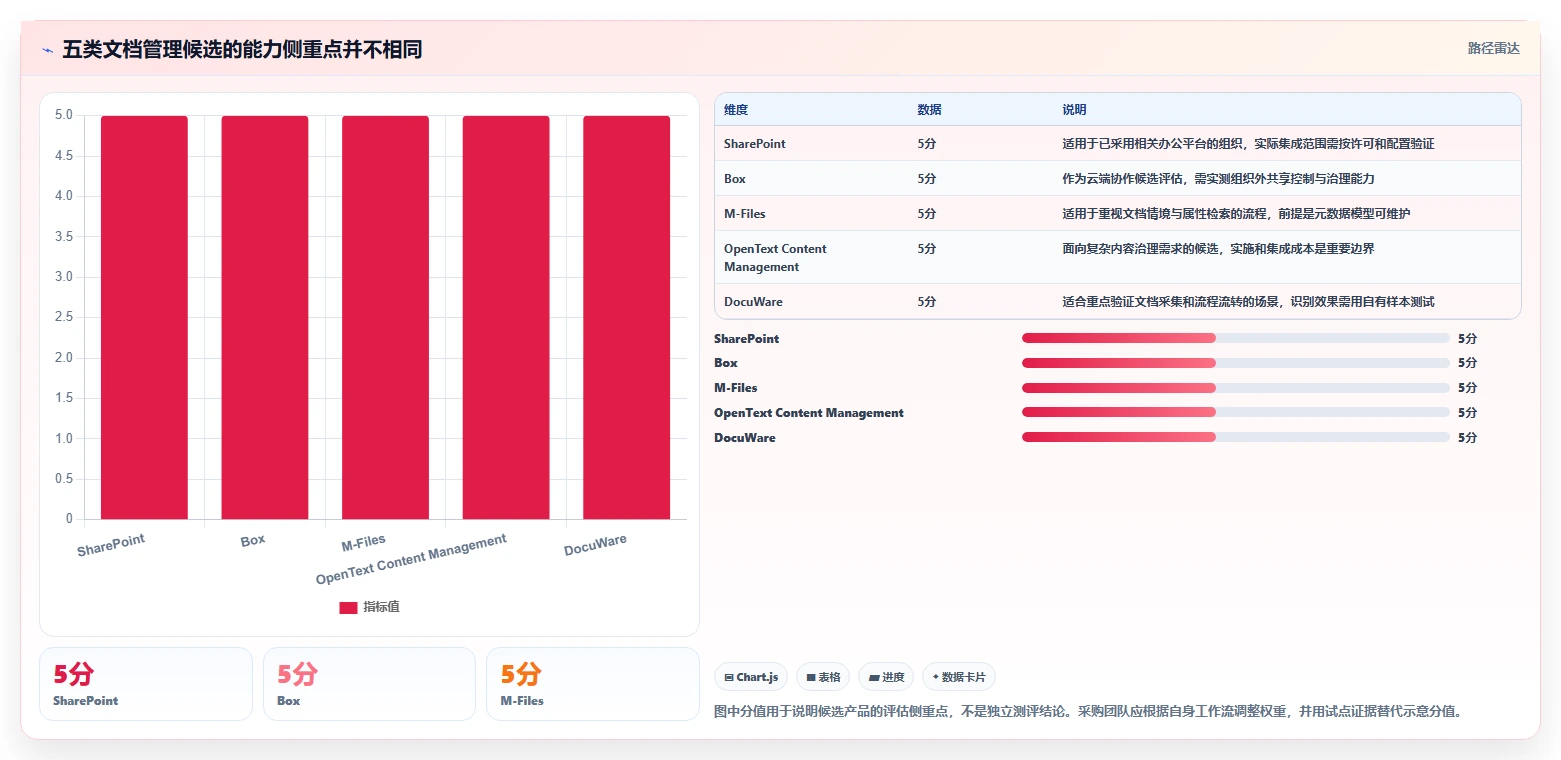This screenshot has width=1561, height=760.
Task: Click the 维度 column header
Action: pyautogui.click(x=736, y=110)
